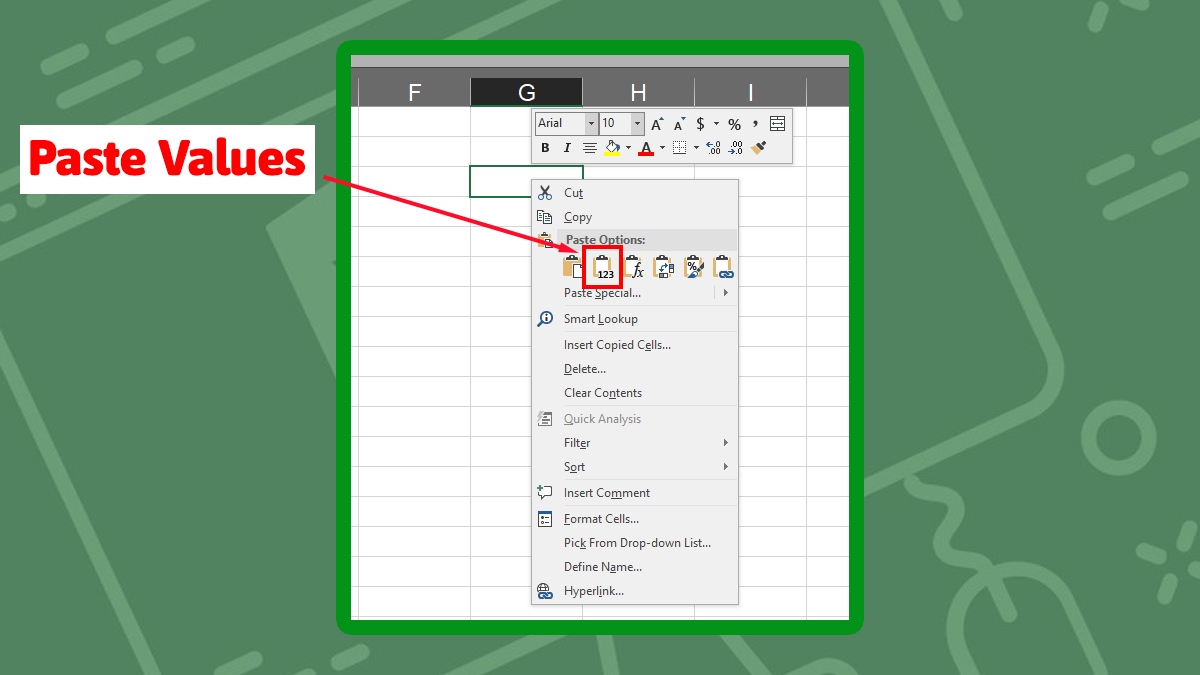The image size is (1200, 675).
Task: Choose Hyperlink… from context menu
Action: (635, 591)
